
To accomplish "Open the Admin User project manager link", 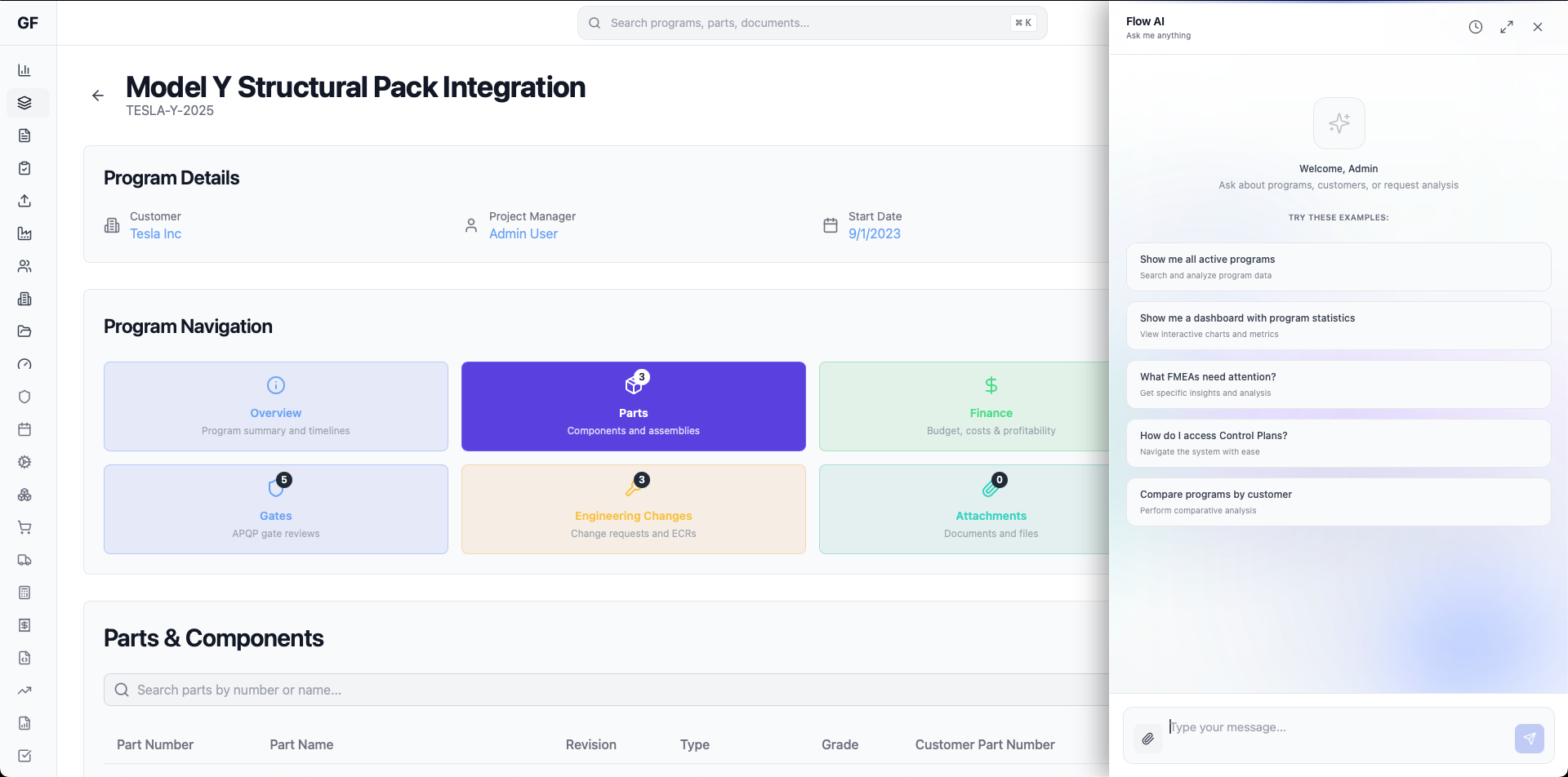I will click(x=523, y=233).
